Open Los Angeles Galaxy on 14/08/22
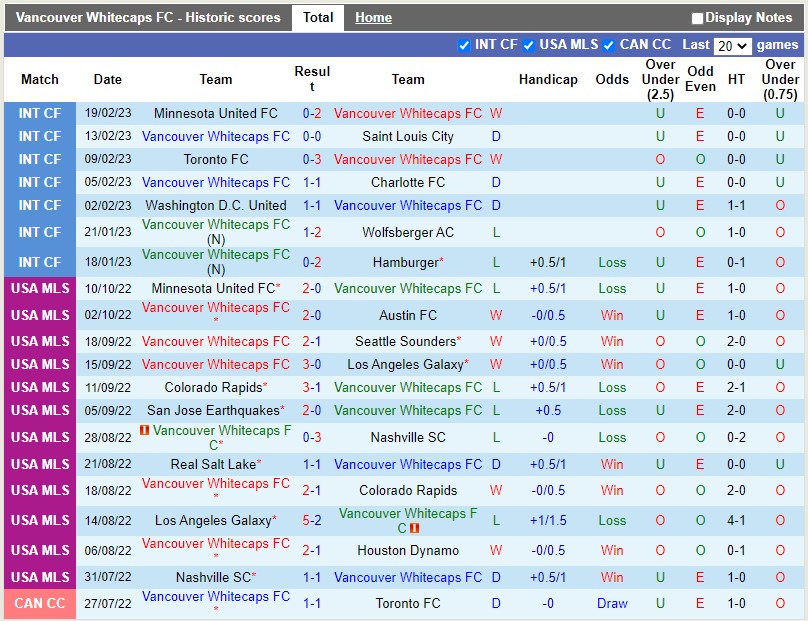Screen dimensions: 808x621 213,521
